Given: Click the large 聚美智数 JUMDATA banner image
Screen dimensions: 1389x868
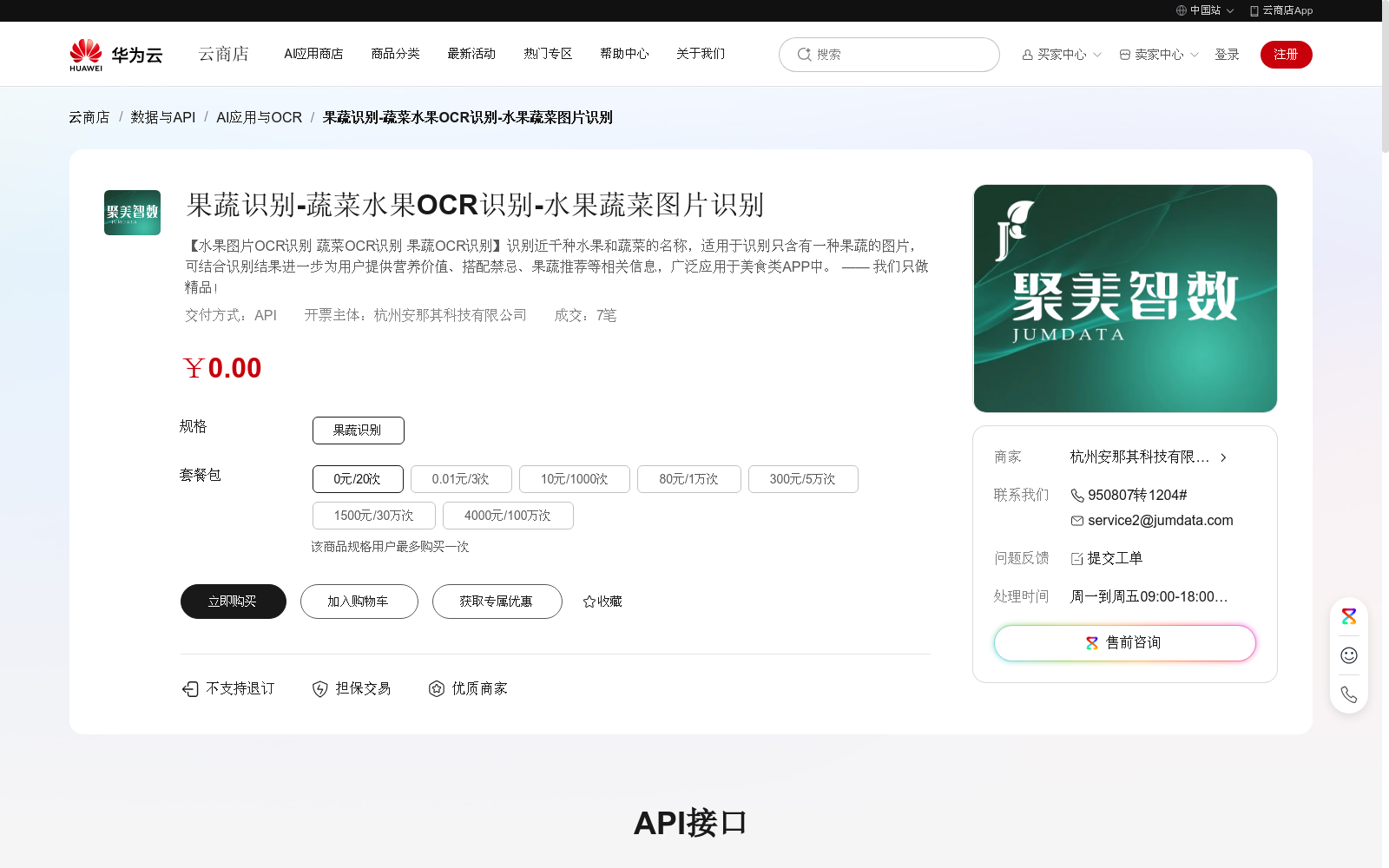Looking at the screenshot, I should click(1125, 299).
